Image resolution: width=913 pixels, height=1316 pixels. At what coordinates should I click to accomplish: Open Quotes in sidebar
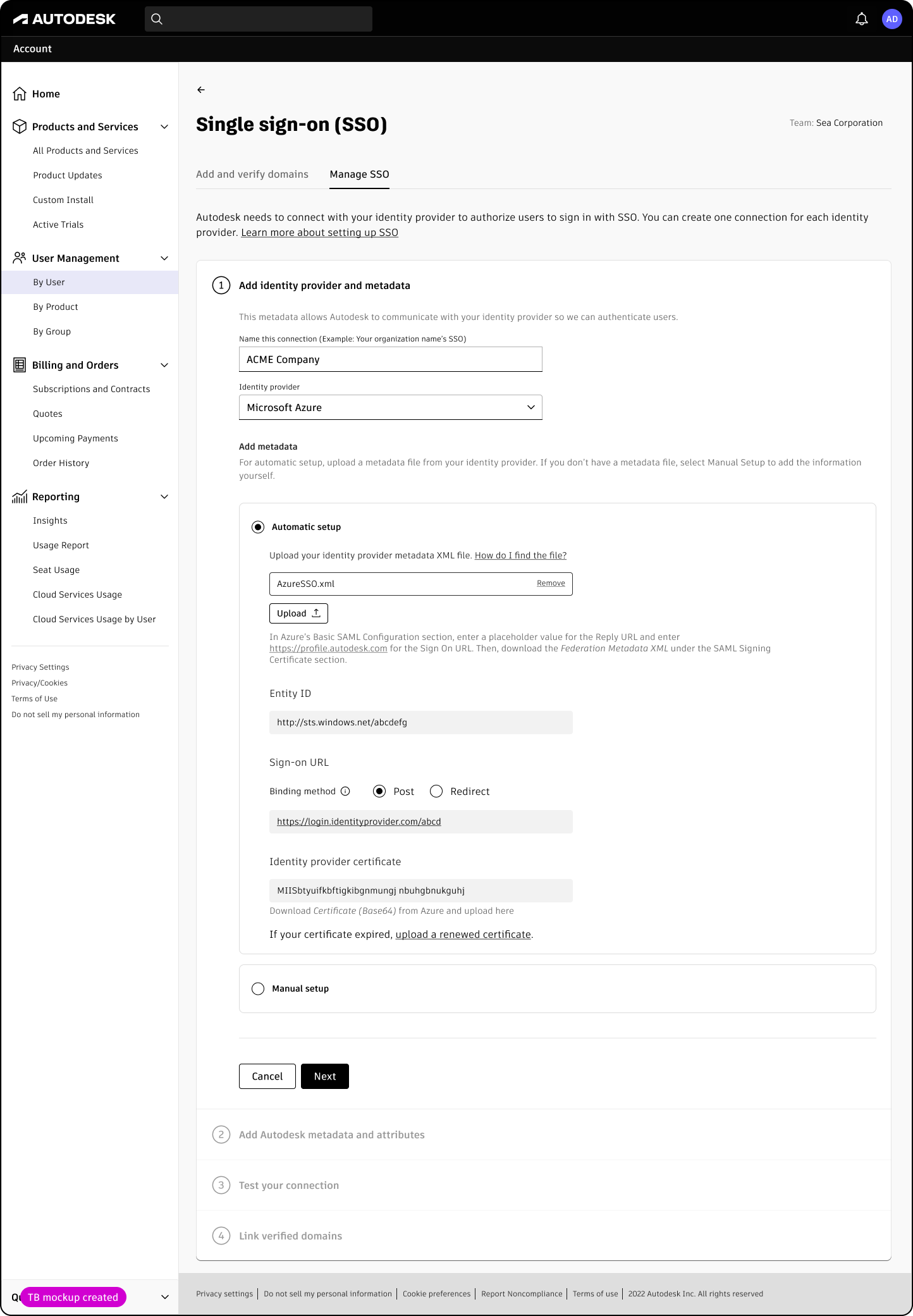[x=47, y=414]
